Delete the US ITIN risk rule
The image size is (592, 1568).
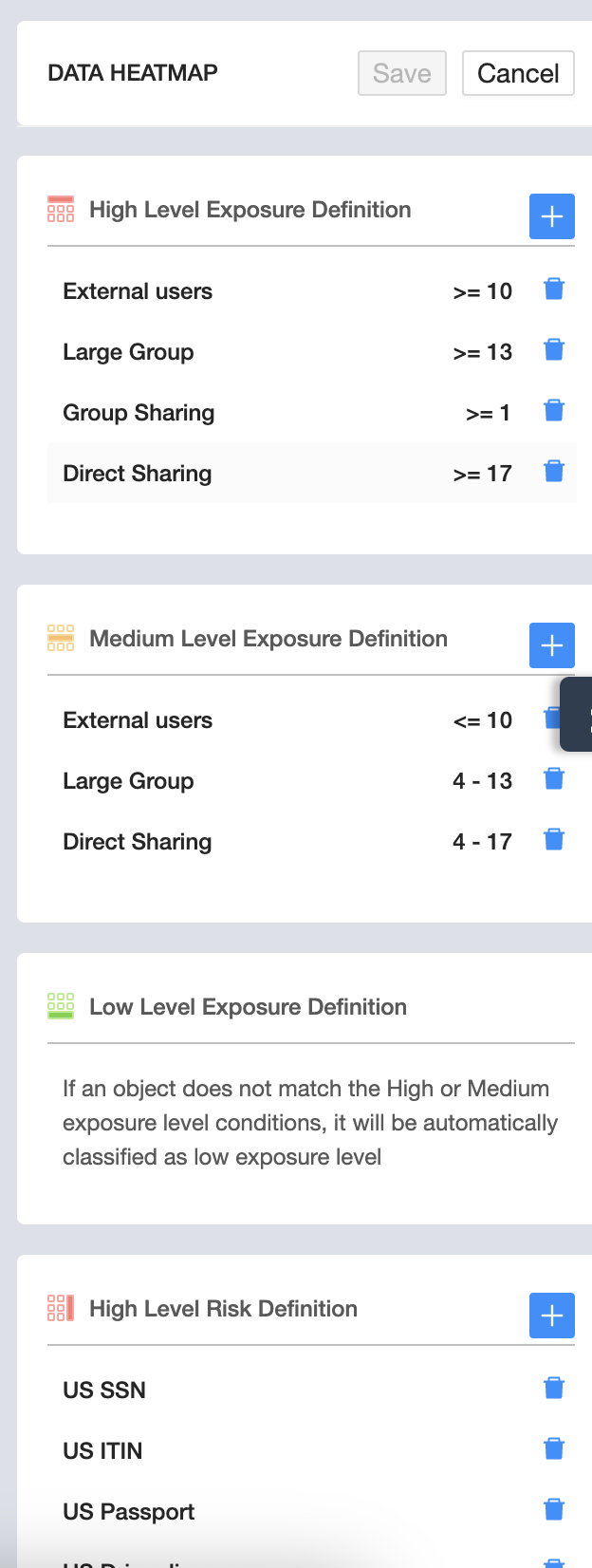[554, 1449]
